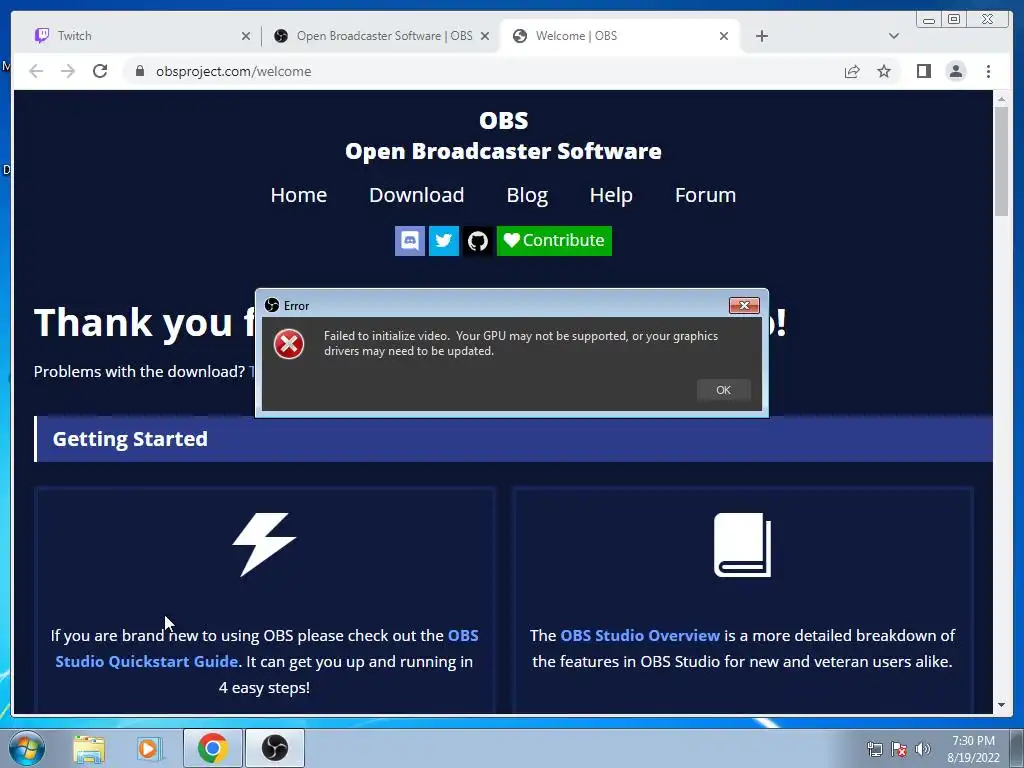Click the scrollbar down arrow
Image resolution: width=1024 pixels, height=768 pixels.
coord(1001,705)
